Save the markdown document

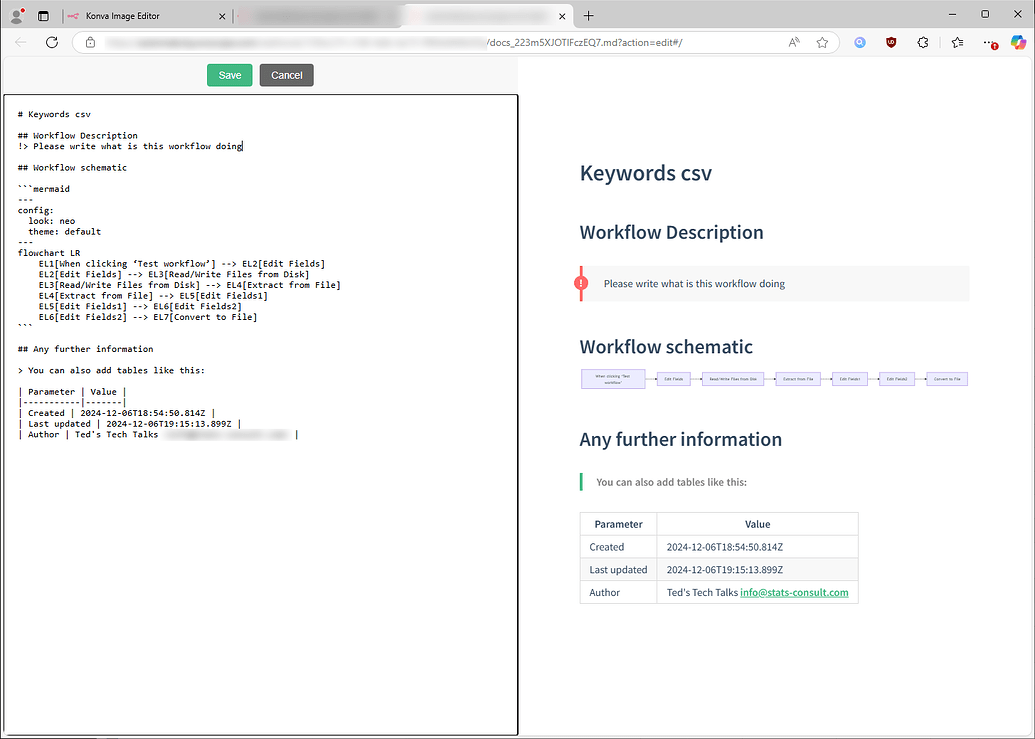(229, 74)
